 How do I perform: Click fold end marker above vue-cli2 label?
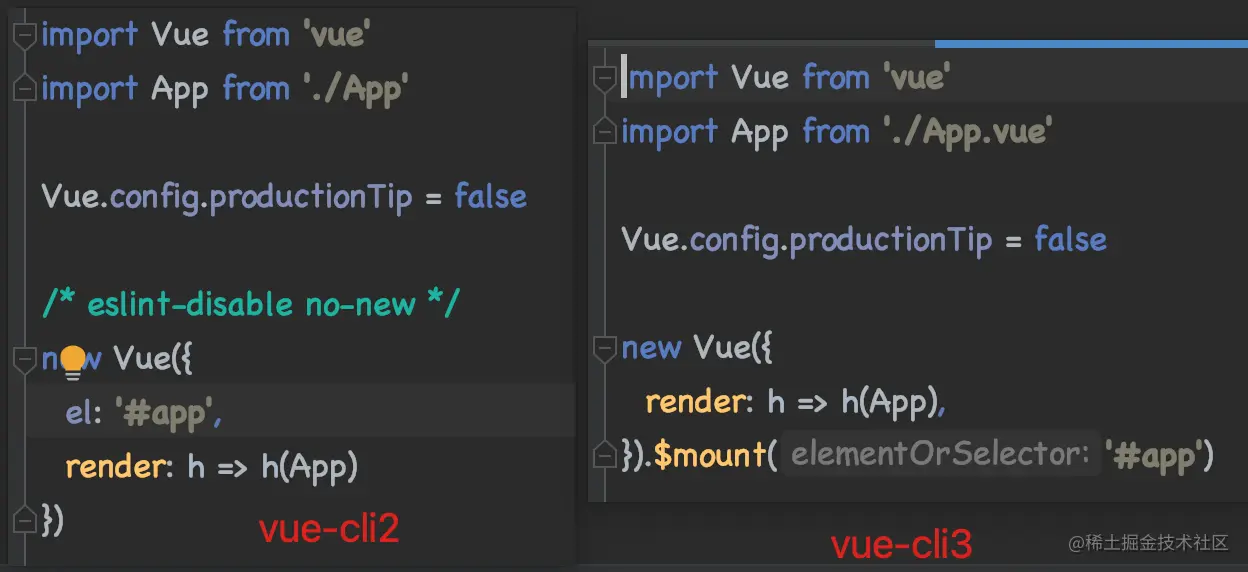coord(25,520)
